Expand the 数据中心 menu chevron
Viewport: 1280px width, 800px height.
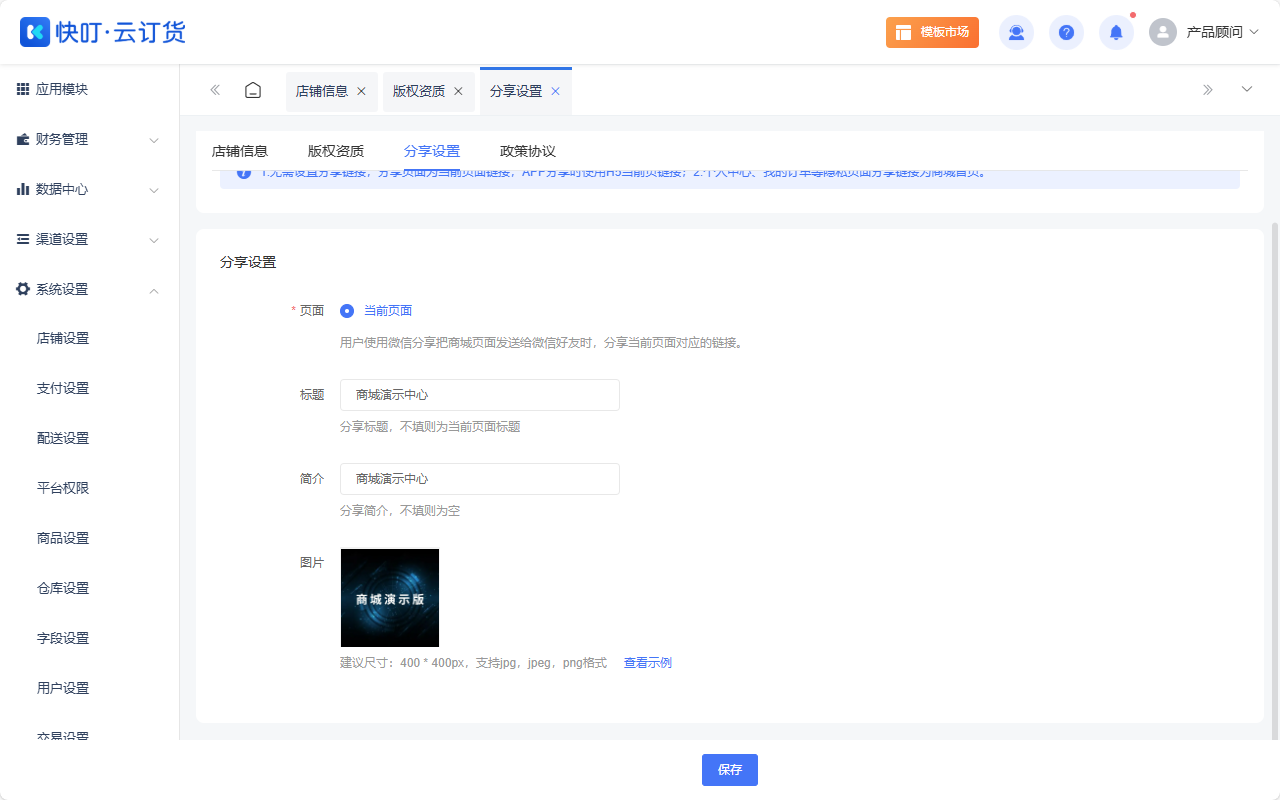pos(154,190)
